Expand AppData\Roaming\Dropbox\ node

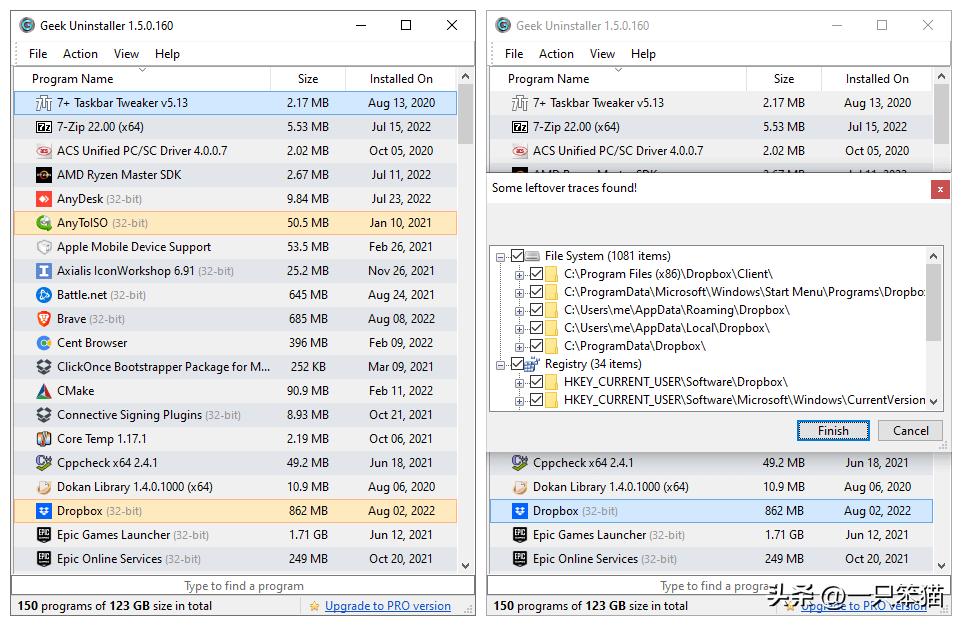point(520,311)
